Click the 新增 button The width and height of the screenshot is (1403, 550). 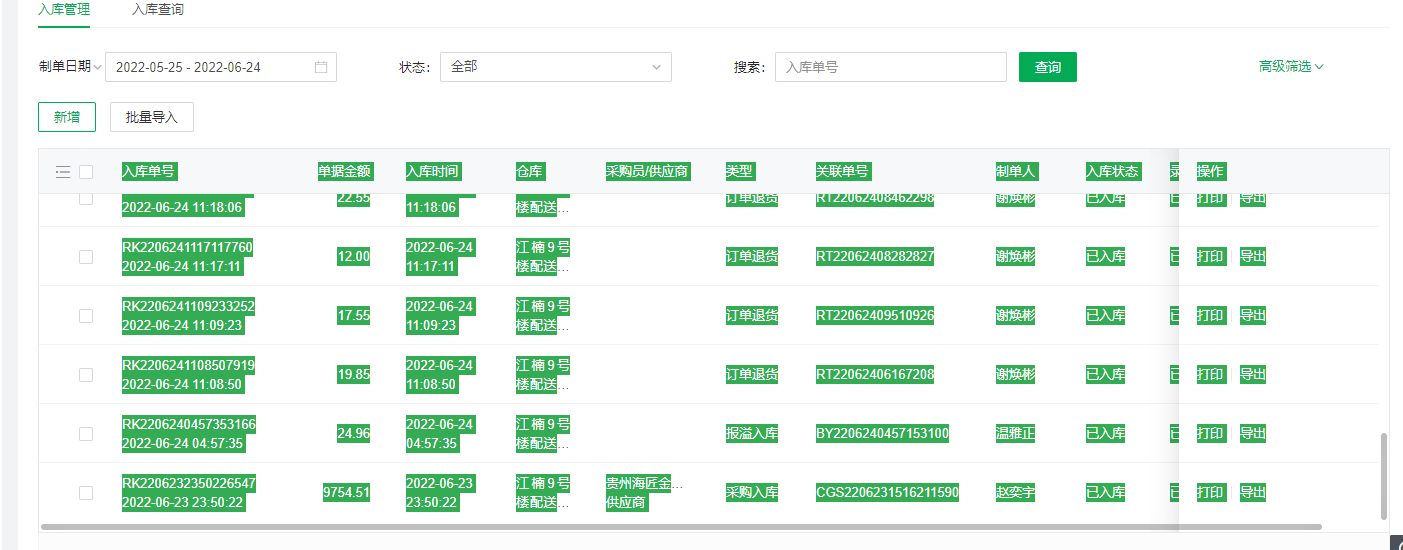tap(67, 117)
